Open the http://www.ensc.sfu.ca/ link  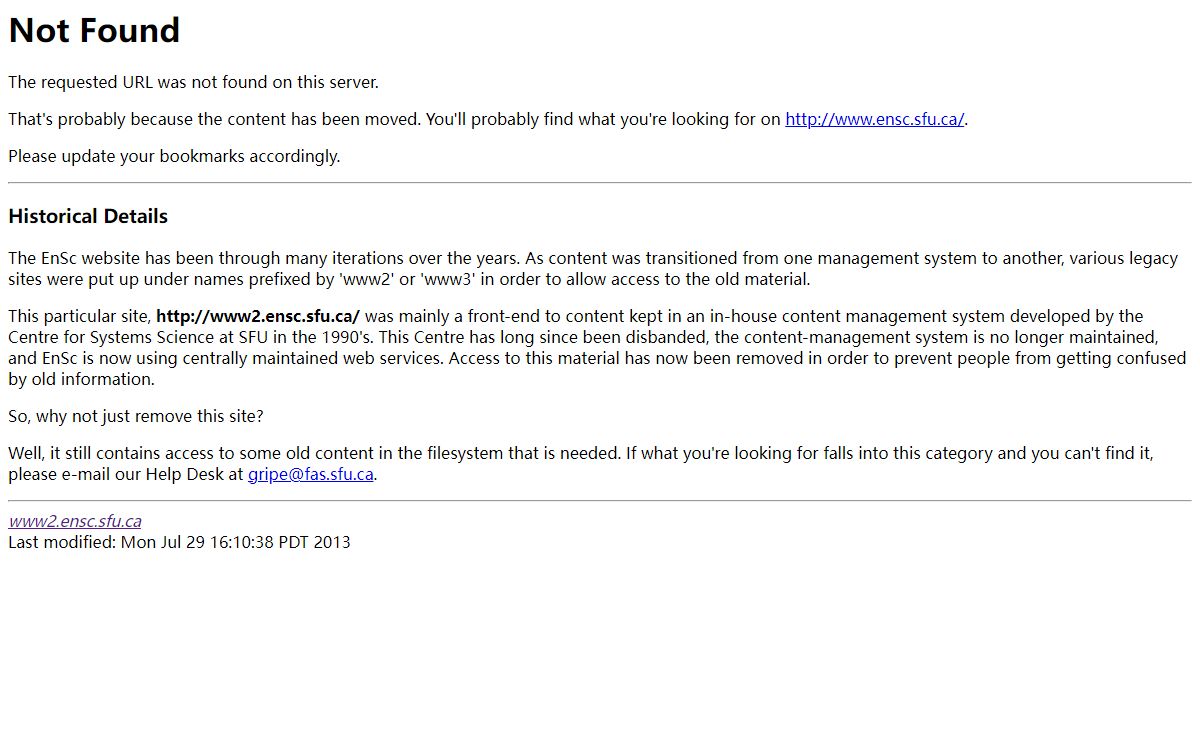pos(875,119)
